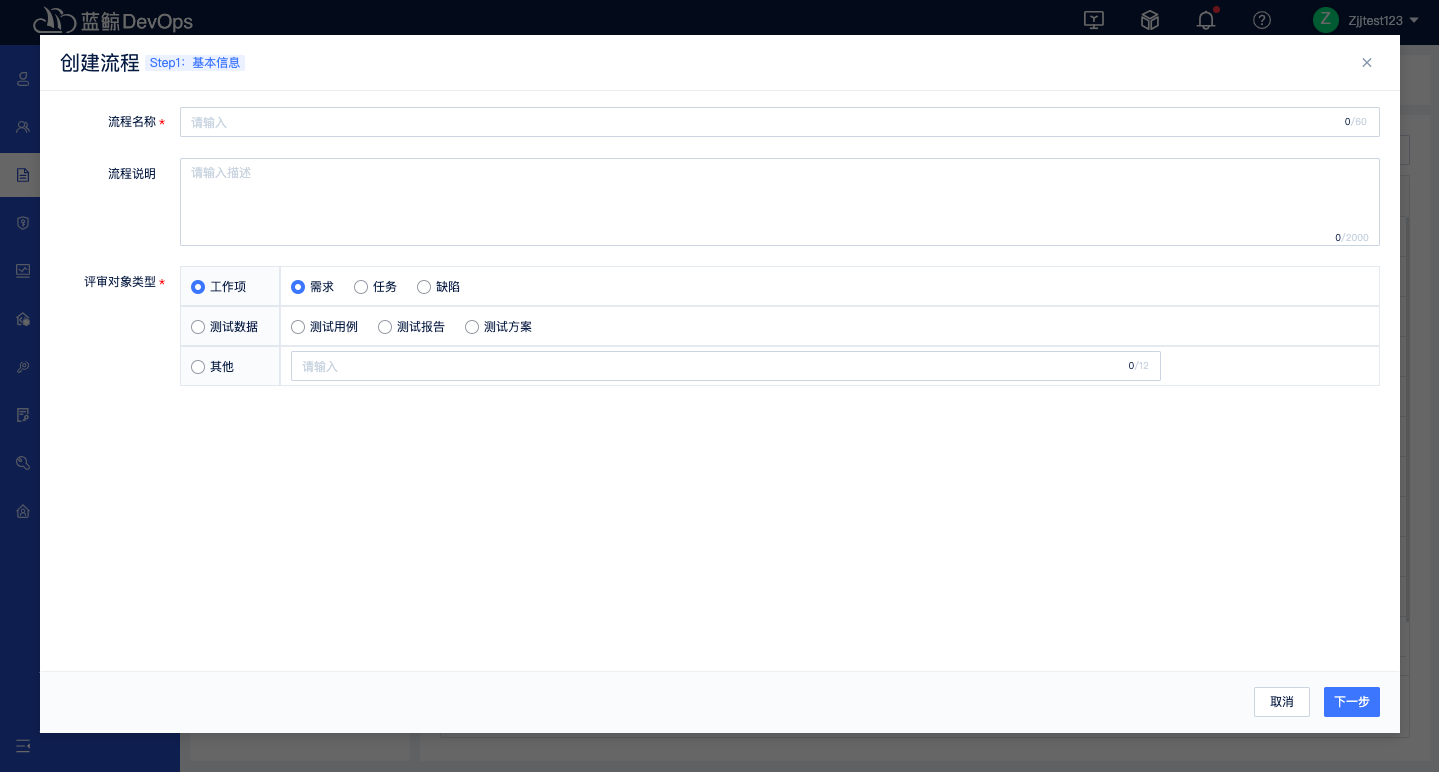This screenshot has height=772, width=1439.
Task: Select the 测试方案 radio option
Action: (472, 327)
